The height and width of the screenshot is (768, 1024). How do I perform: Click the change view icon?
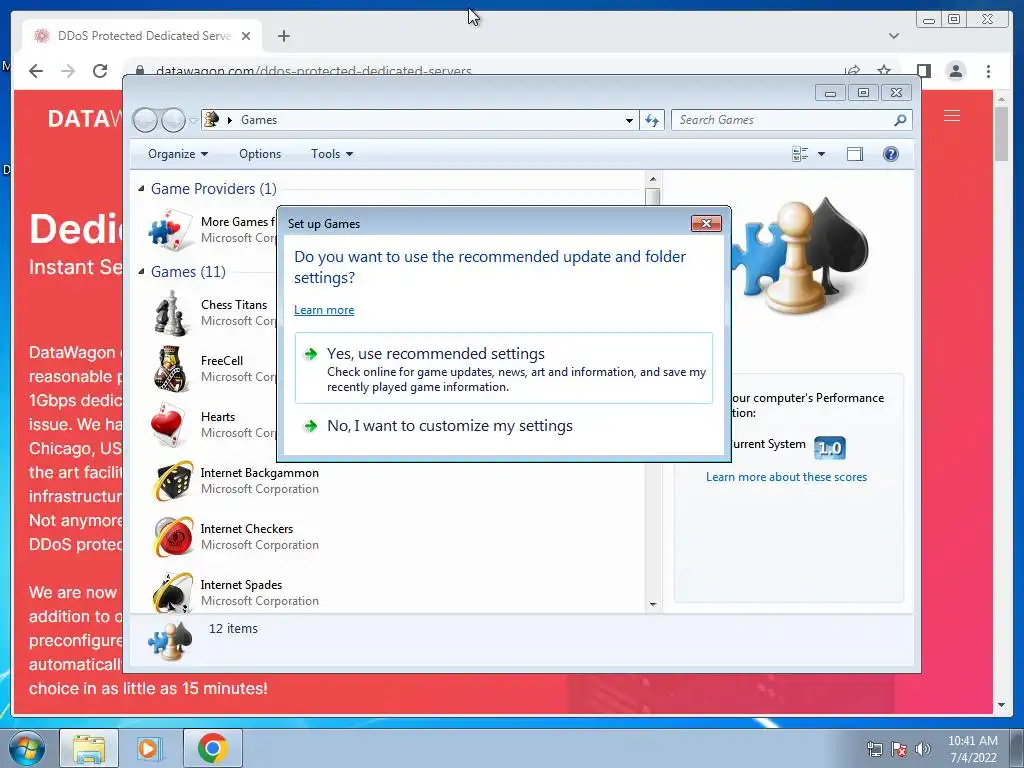(800, 154)
